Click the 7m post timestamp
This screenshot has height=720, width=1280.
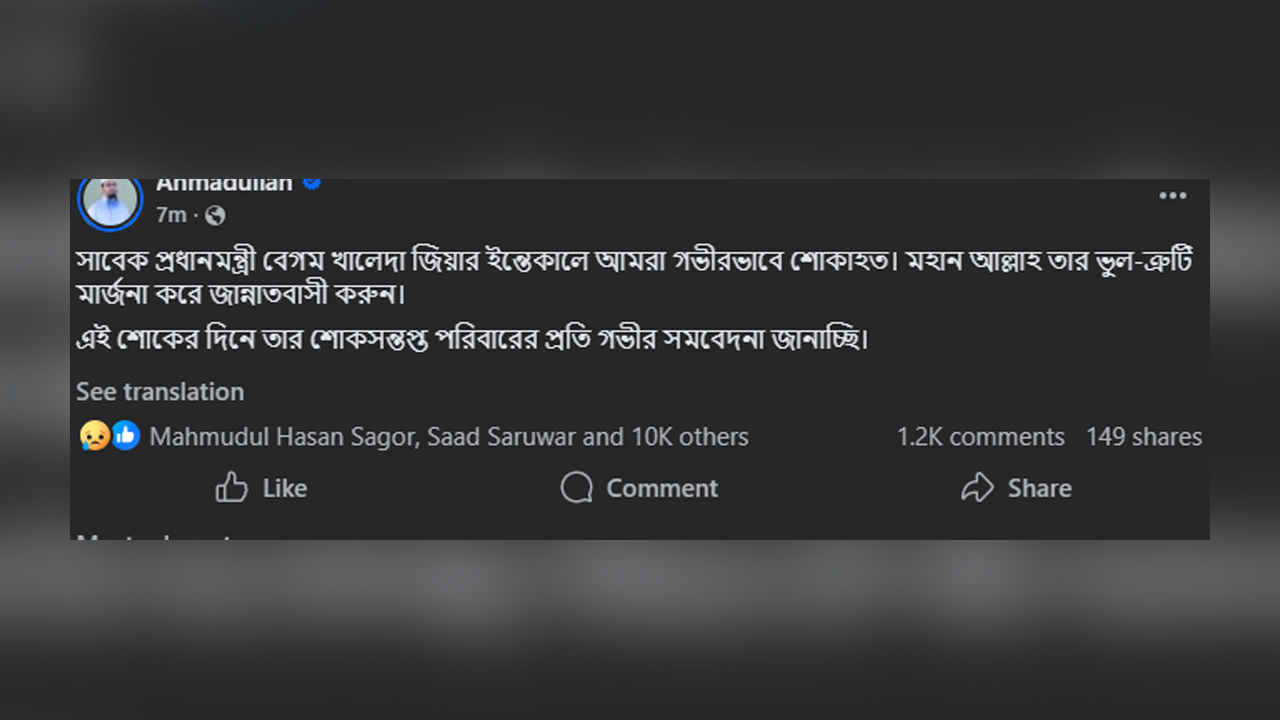point(171,215)
